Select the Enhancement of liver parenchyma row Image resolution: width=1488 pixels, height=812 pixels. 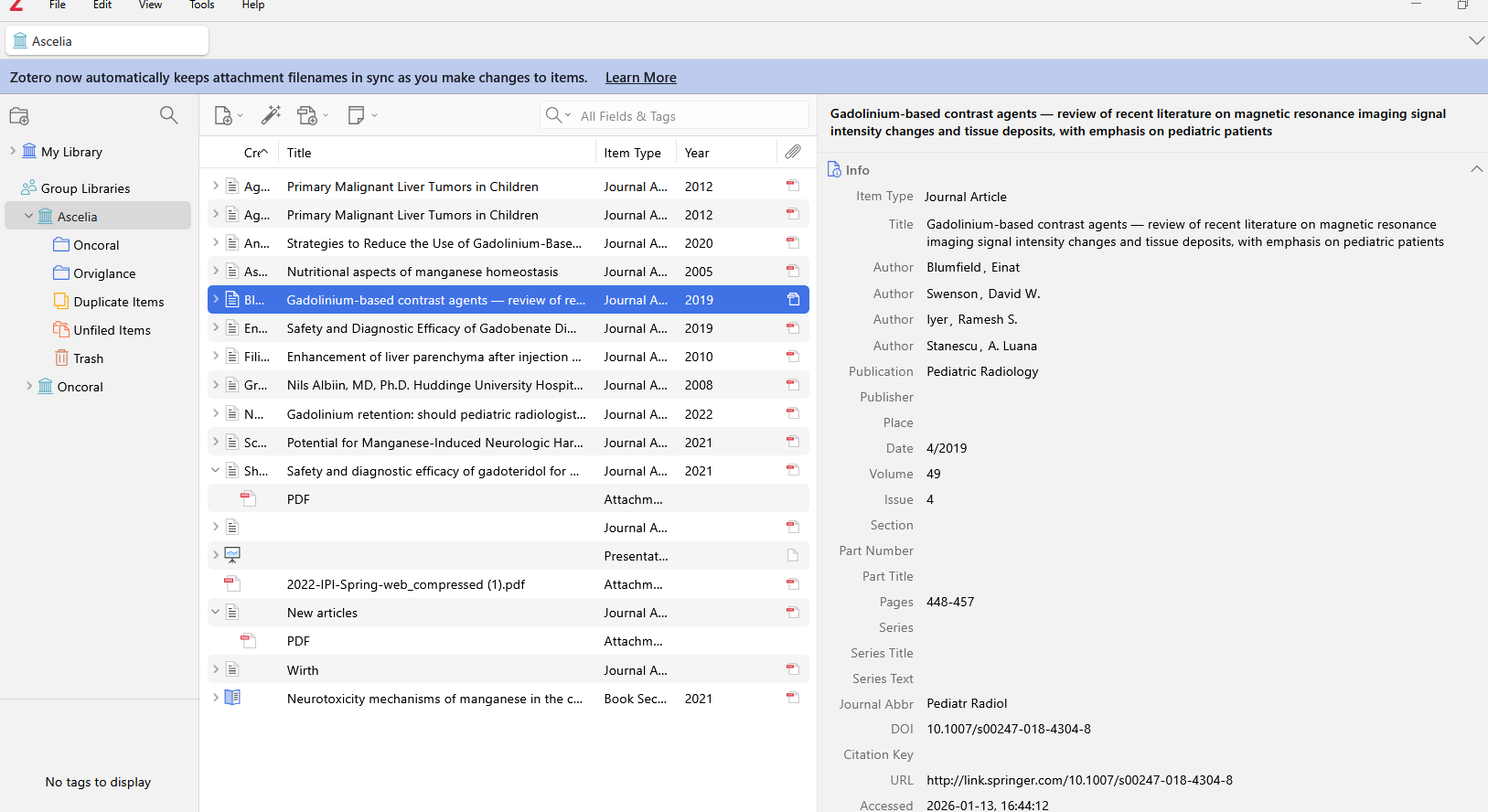click(508, 357)
